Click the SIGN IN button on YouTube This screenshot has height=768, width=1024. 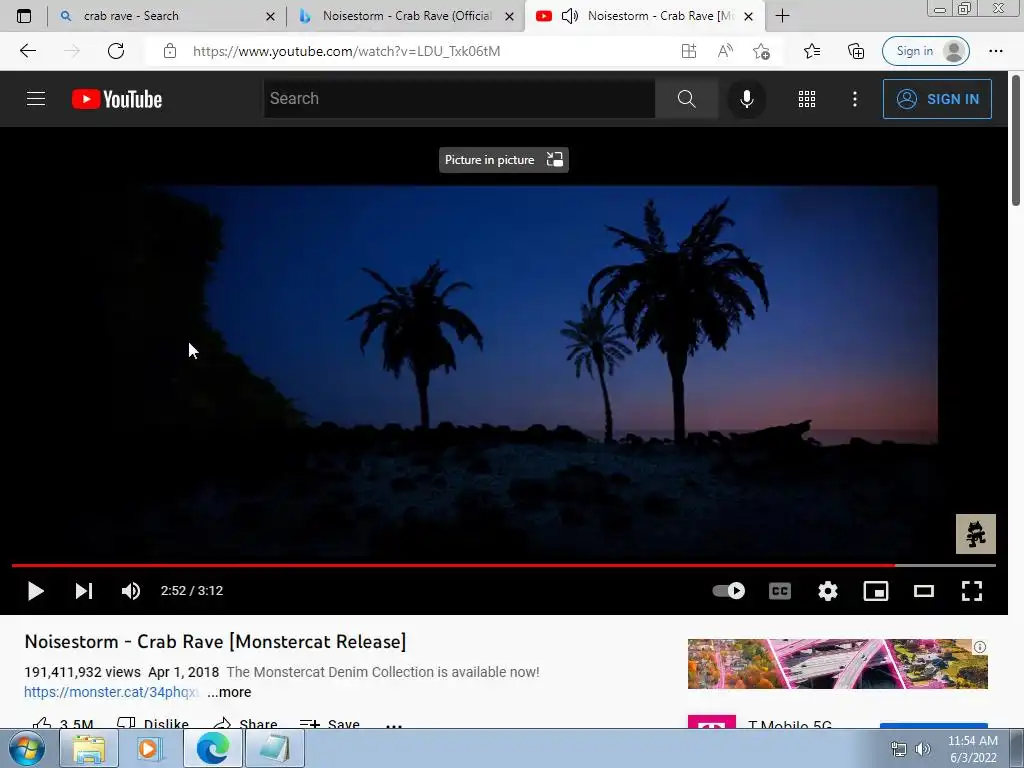[x=937, y=99]
